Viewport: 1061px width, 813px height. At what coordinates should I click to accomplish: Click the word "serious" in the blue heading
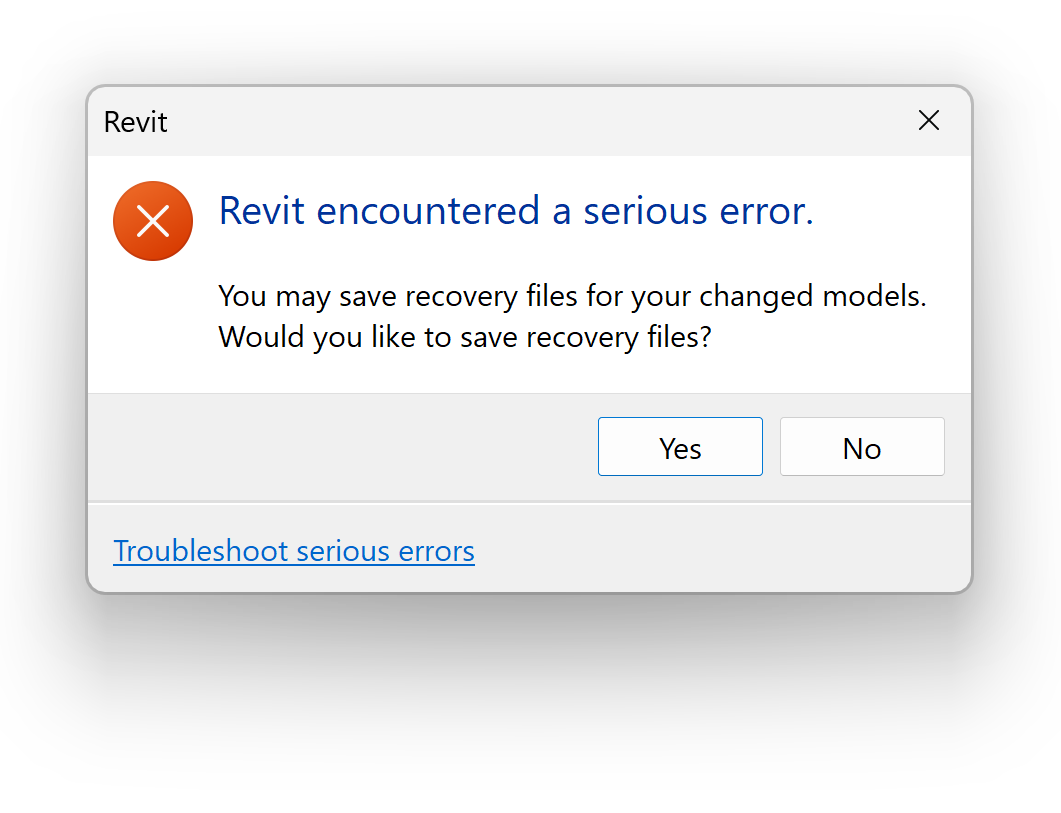(646, 211)
